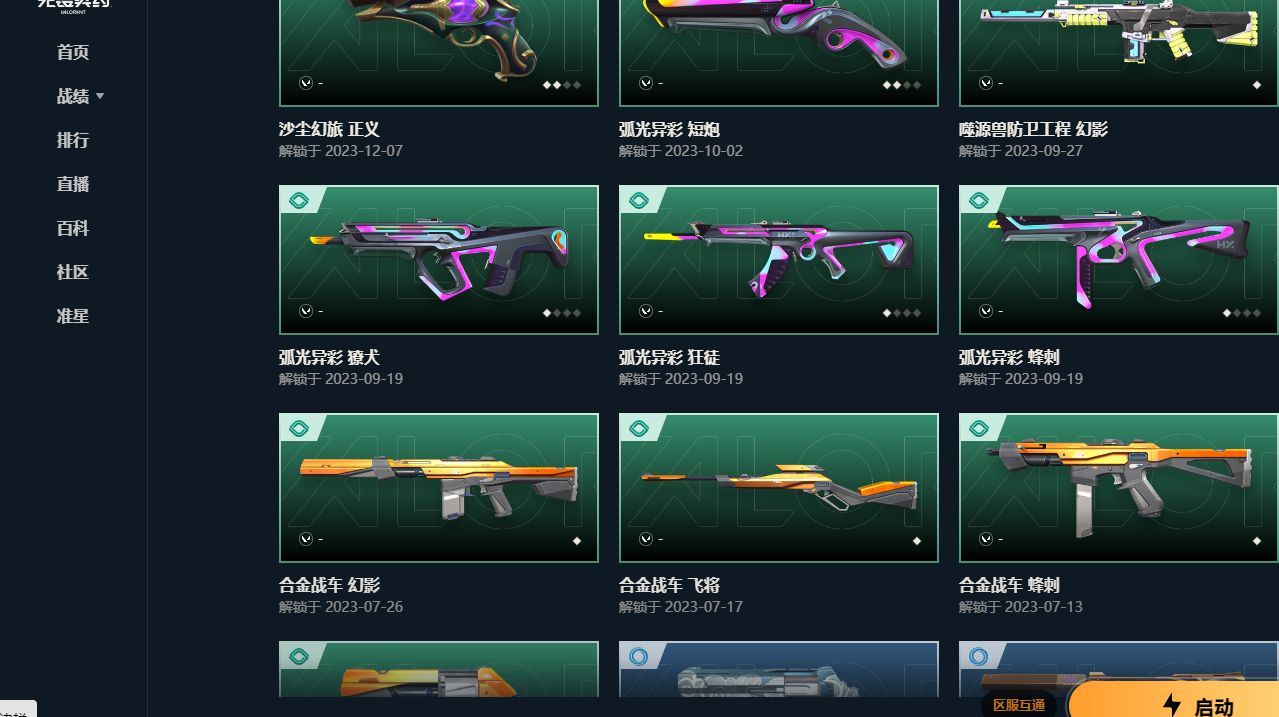The width and height of the screenshot is (1279, 717).
Task: Open the 合金战车 蜂刺 skin thumbnail
Action: (1118, 488)
